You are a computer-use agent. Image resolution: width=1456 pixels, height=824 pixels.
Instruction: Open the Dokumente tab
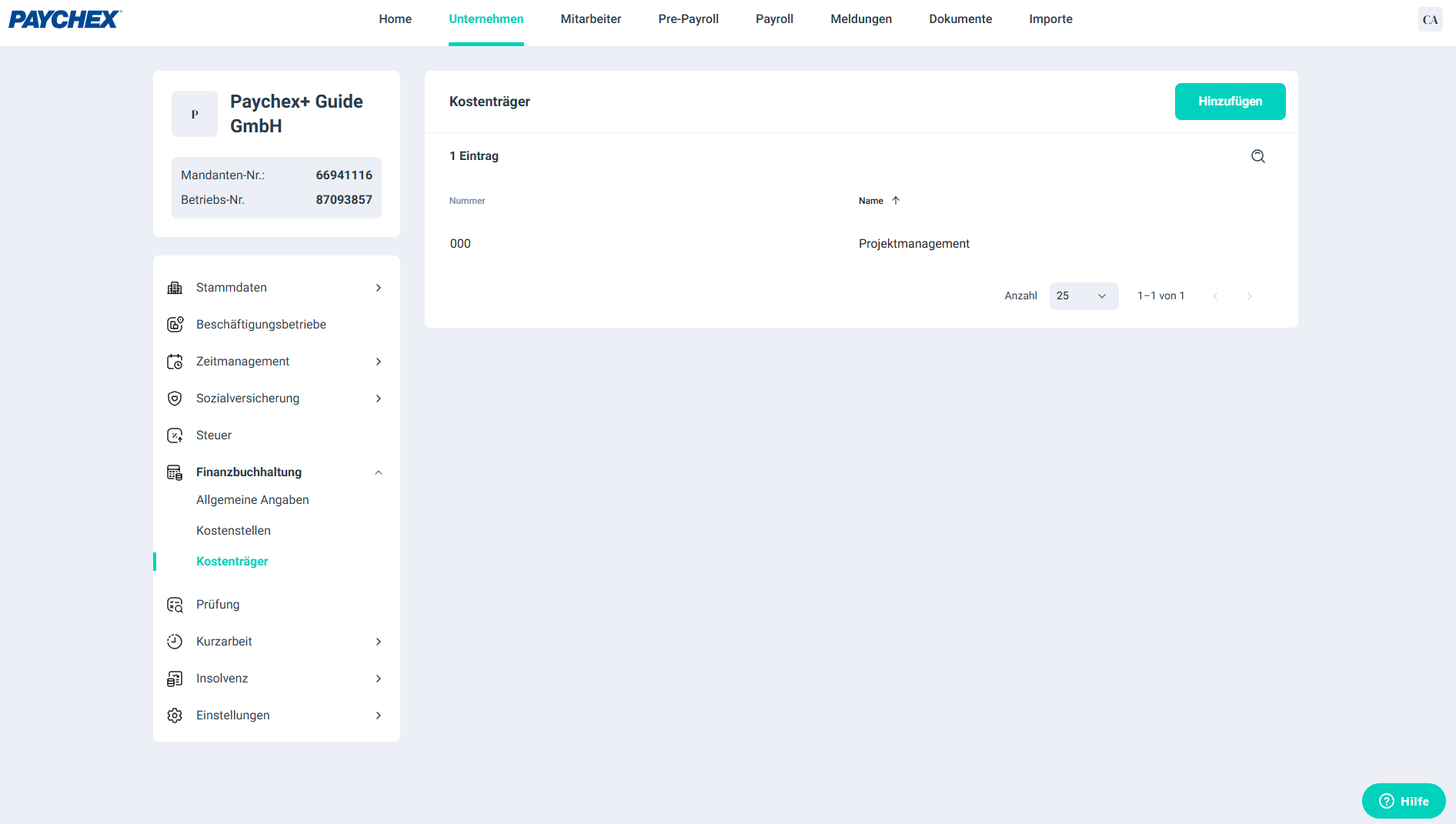coord(960,19)
